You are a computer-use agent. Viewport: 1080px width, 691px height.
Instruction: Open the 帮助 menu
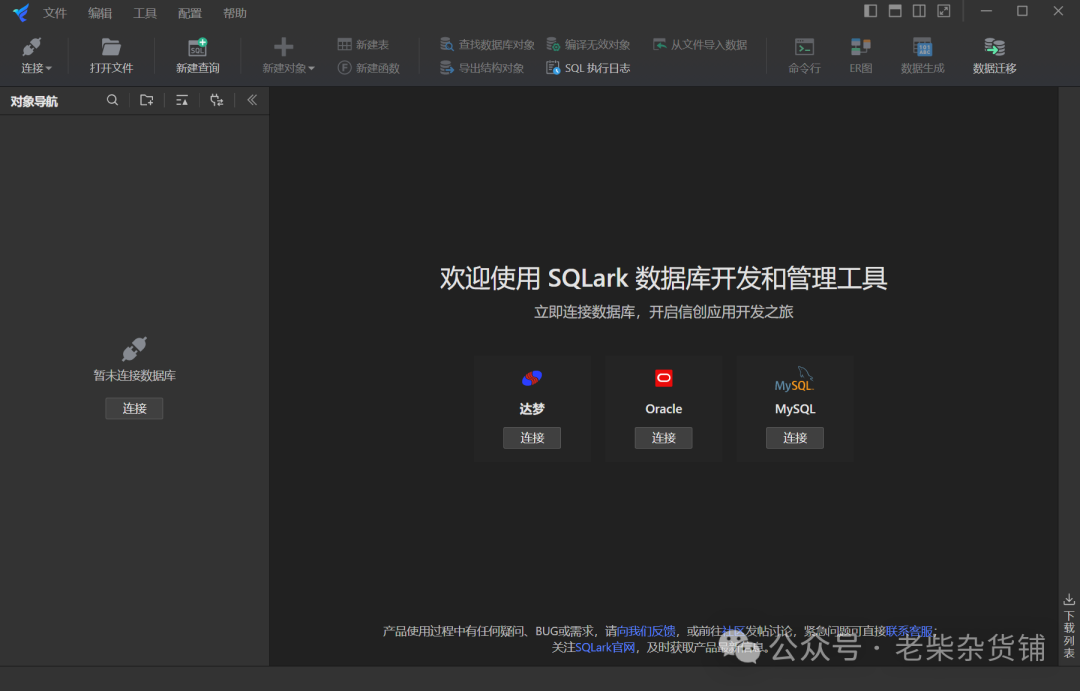235,13
